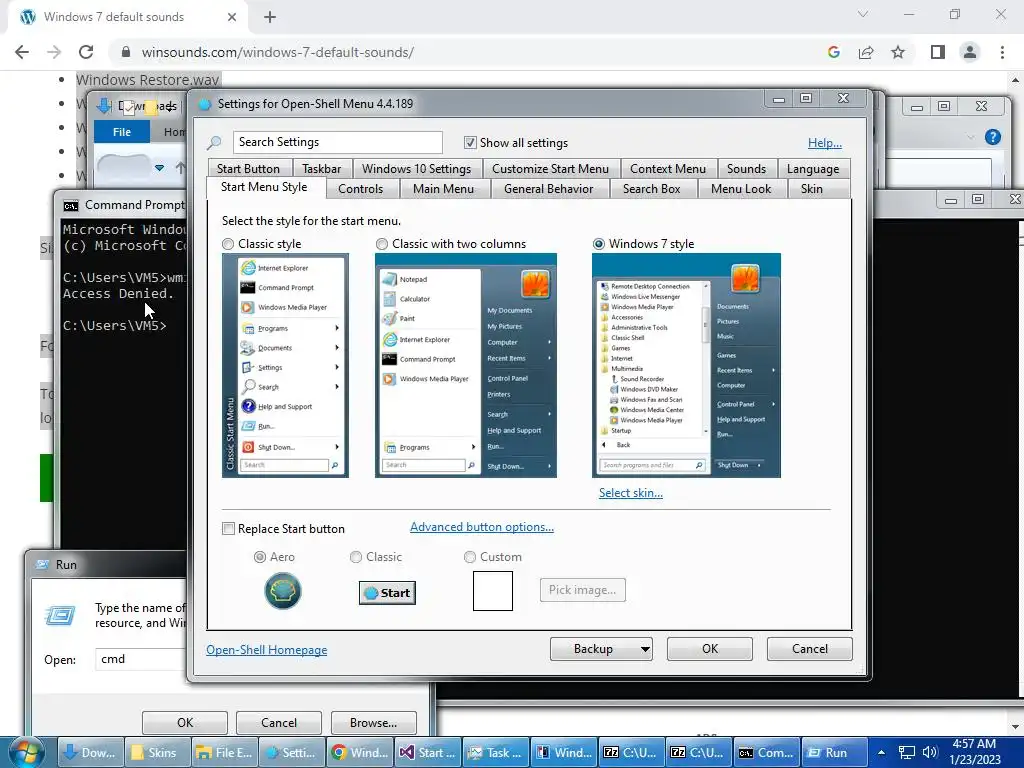Viewport: 1024px width, 768px height.
Task: Click the blue help question mark icon
Action: [993, 136]
